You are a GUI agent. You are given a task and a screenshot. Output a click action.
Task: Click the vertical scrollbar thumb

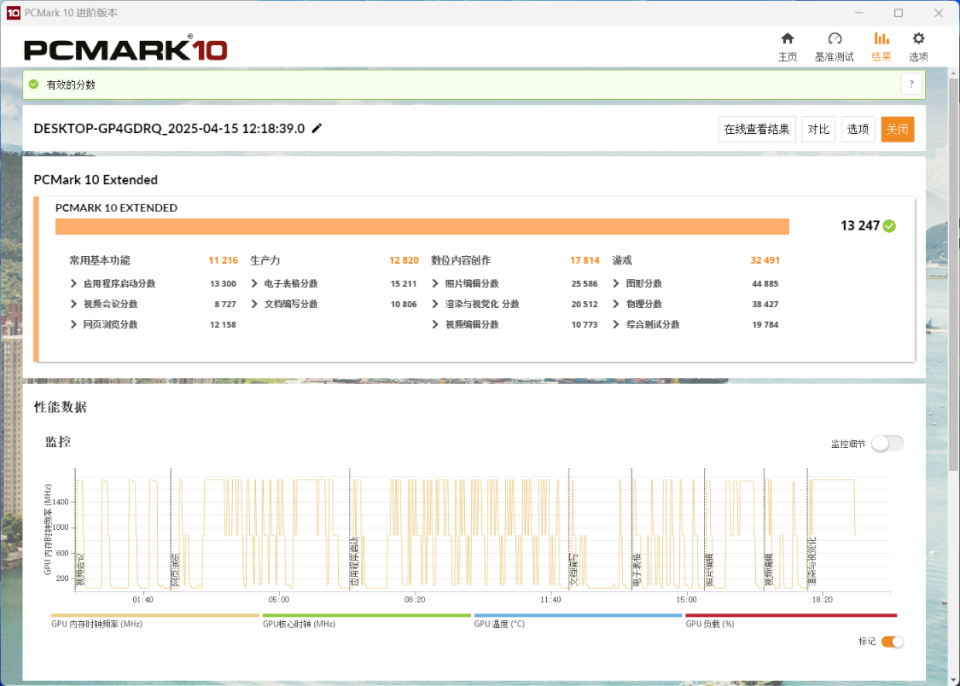[x=953, y=275]
